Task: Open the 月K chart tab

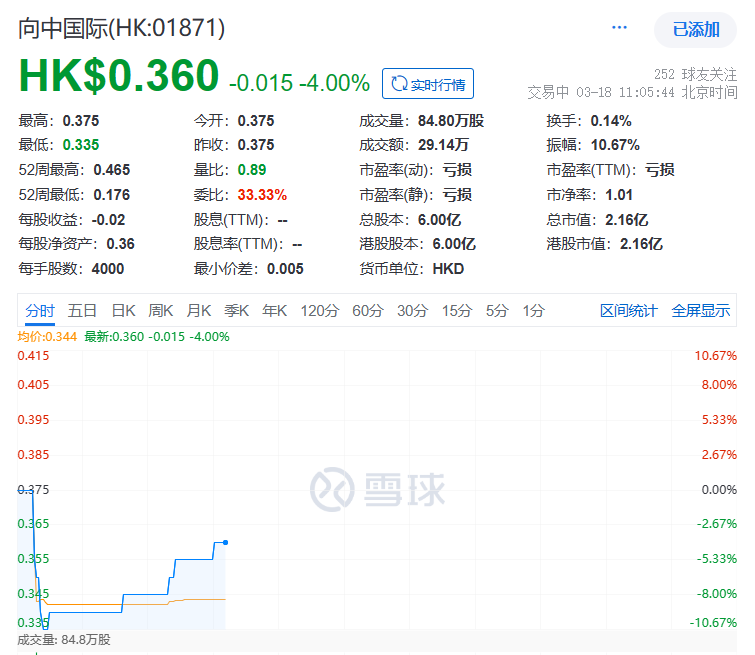Action: [x=199, y=311]
